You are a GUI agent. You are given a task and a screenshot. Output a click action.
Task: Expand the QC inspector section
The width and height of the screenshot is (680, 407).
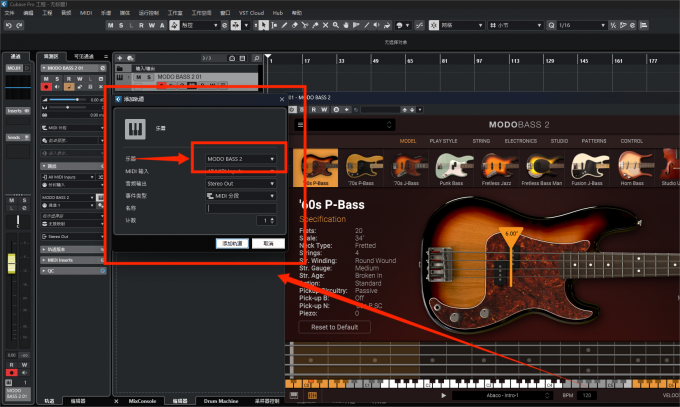(72, 271)
